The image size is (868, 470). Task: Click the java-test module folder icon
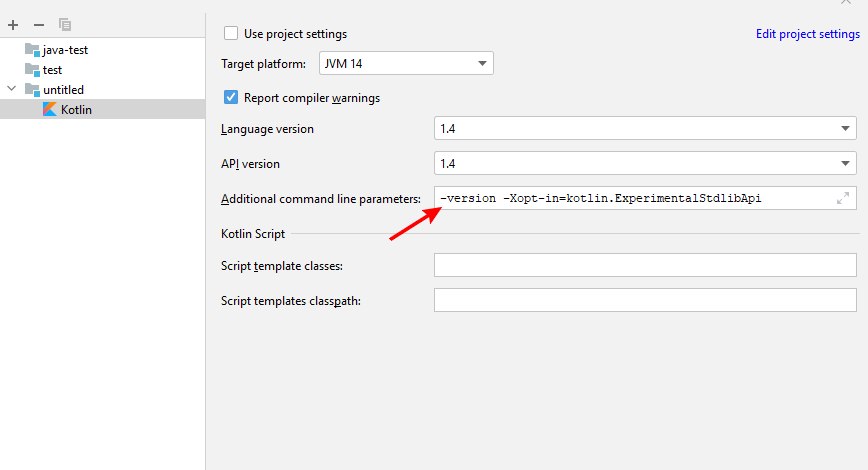pos(32,50)
